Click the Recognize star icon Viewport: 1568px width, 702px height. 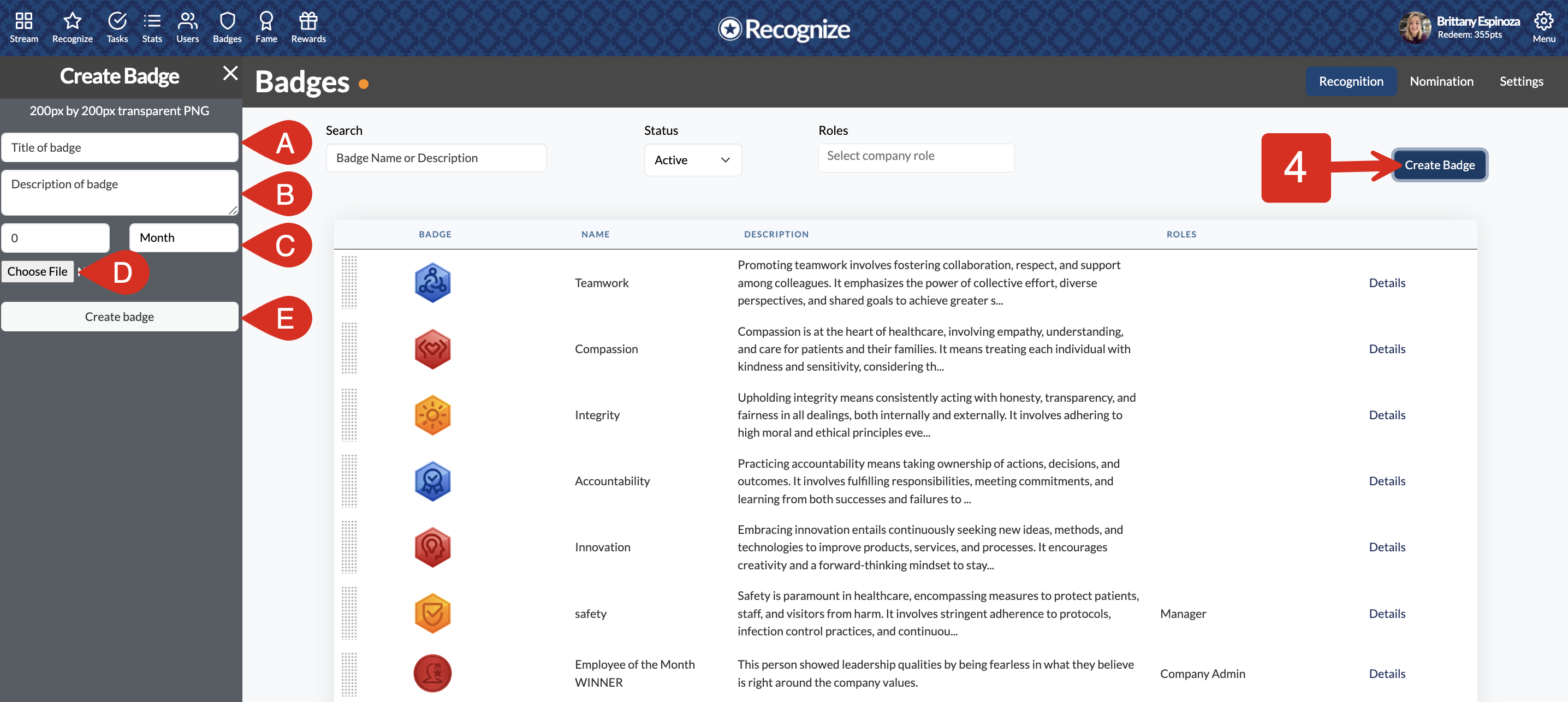coord(73,21)
